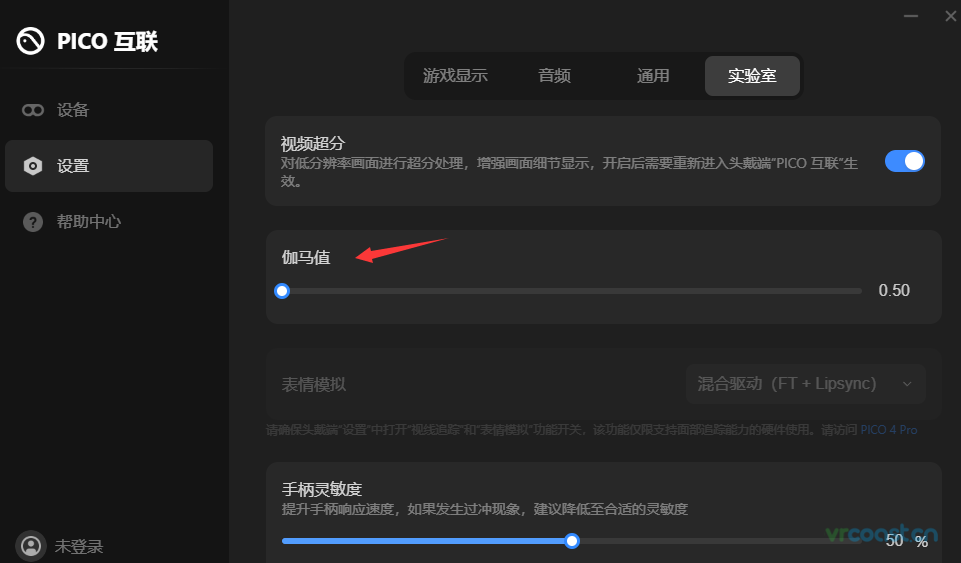The height and width of the screenshot is (563, 961).
Task: Click the 伽马值 label
Action: coord(306,257)
